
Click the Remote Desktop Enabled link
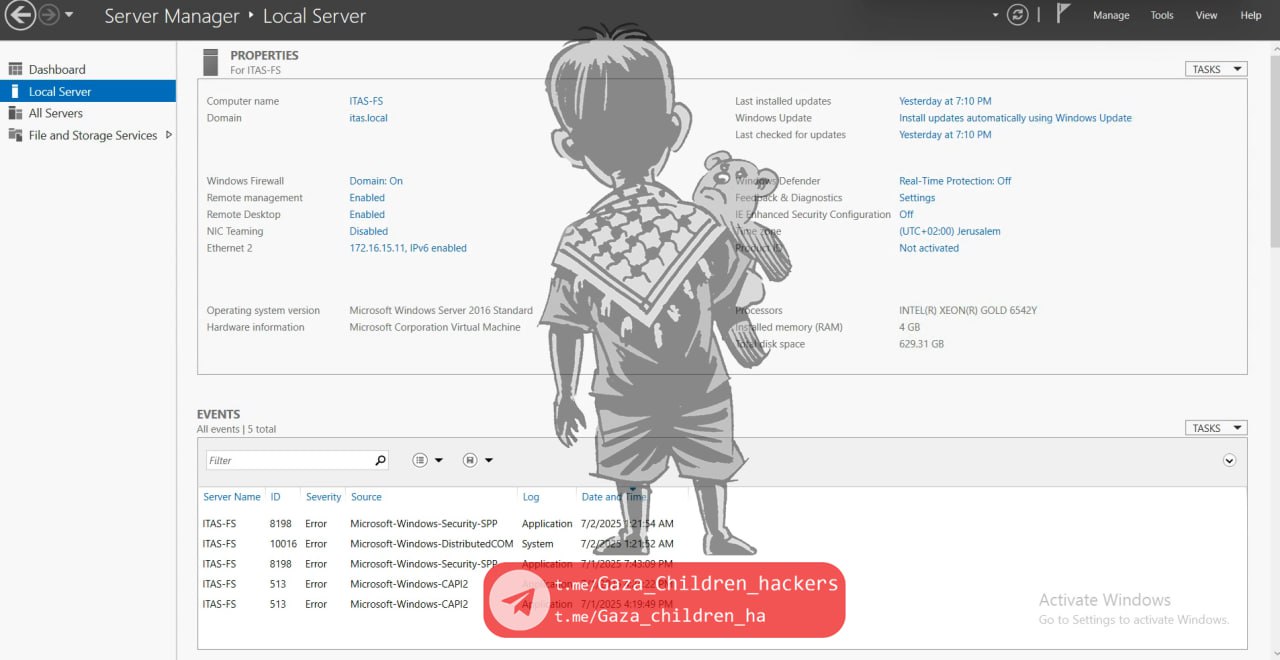(x=367, y=215)
